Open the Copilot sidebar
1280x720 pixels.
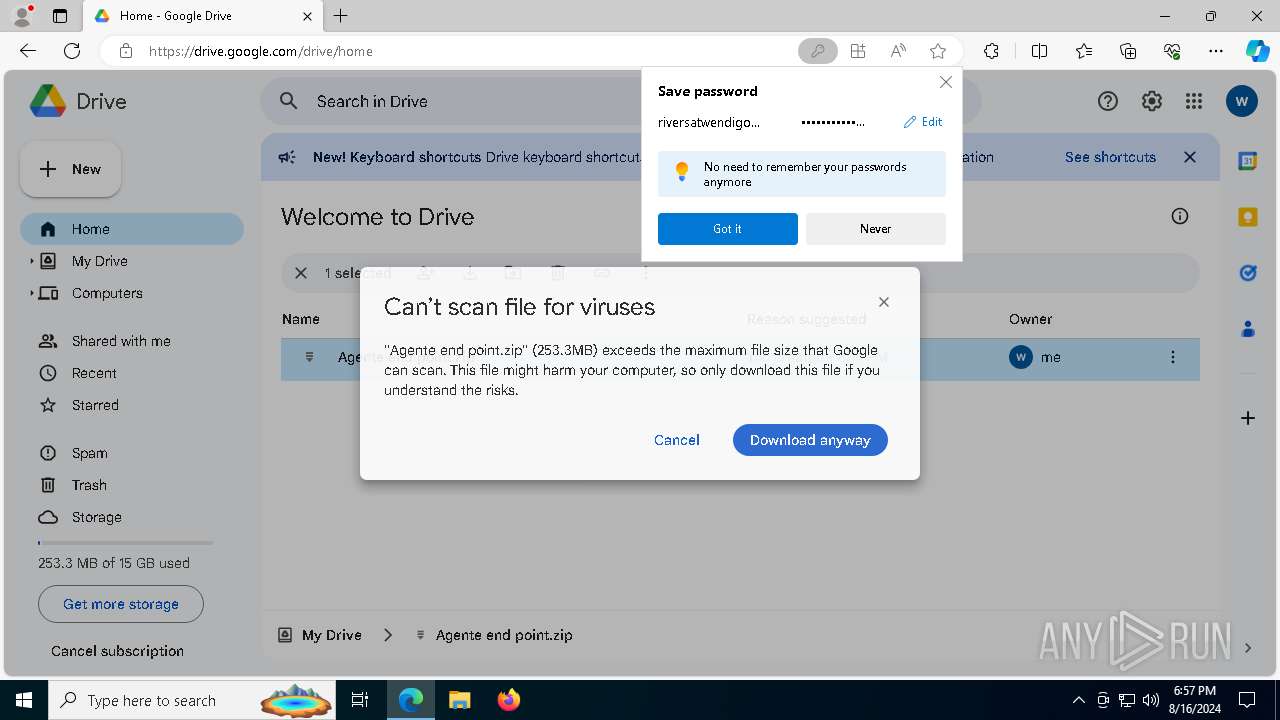(x=1258, y=51)
